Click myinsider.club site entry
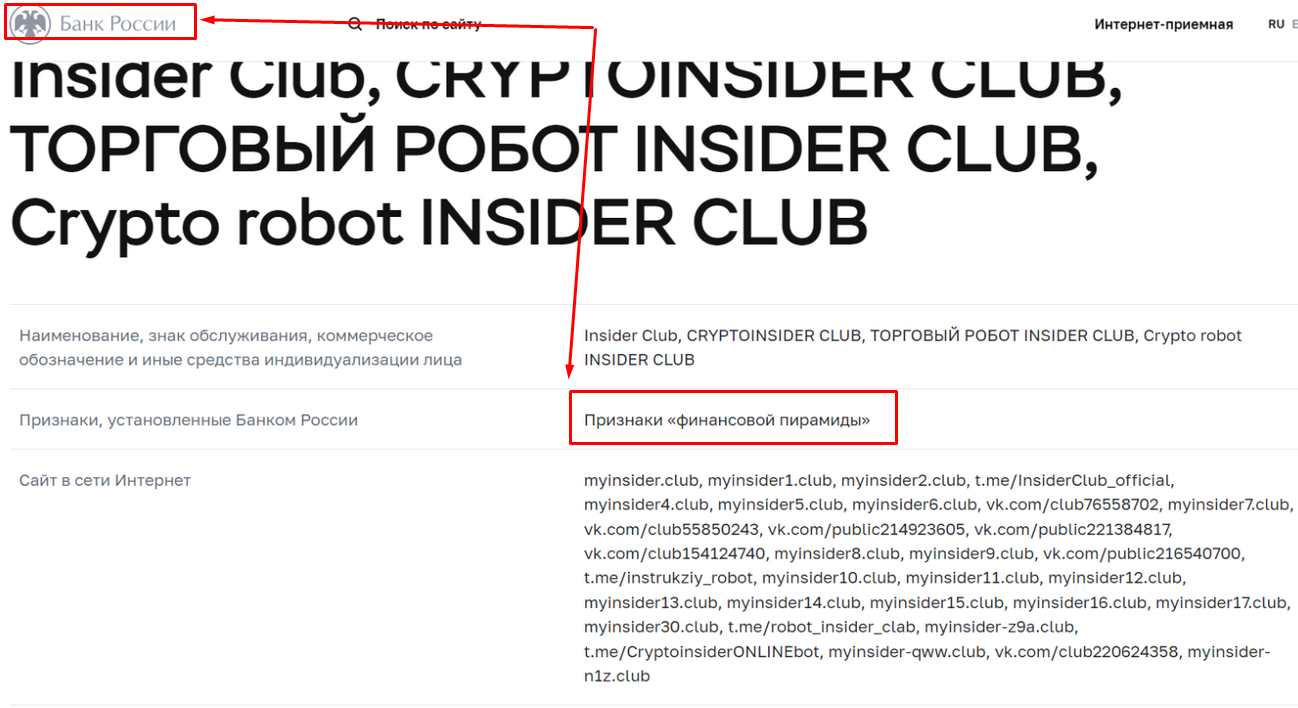Screen dimensions: 1298x708 pyautogui.click(x=640, y=480)
